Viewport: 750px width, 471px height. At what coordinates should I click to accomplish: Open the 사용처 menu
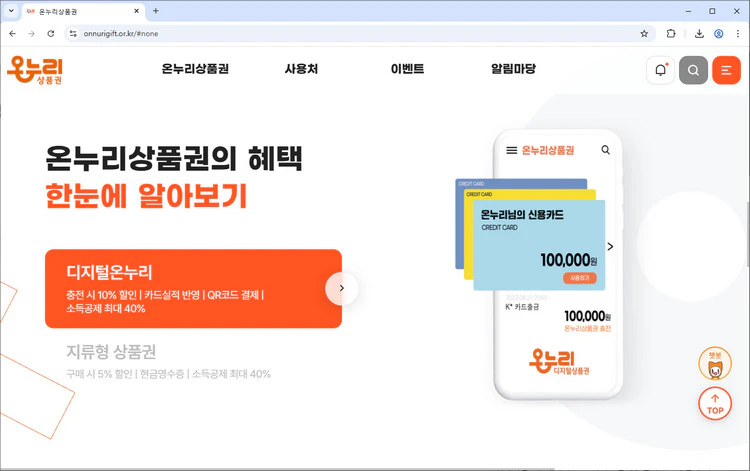301,69
